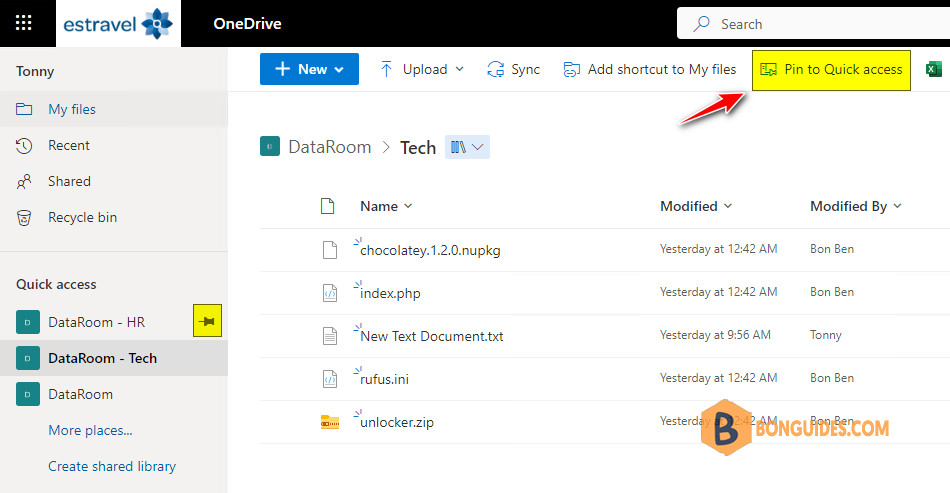Click the estravel logo
Viewport: 950px width, 493px height.
(118, 24)
